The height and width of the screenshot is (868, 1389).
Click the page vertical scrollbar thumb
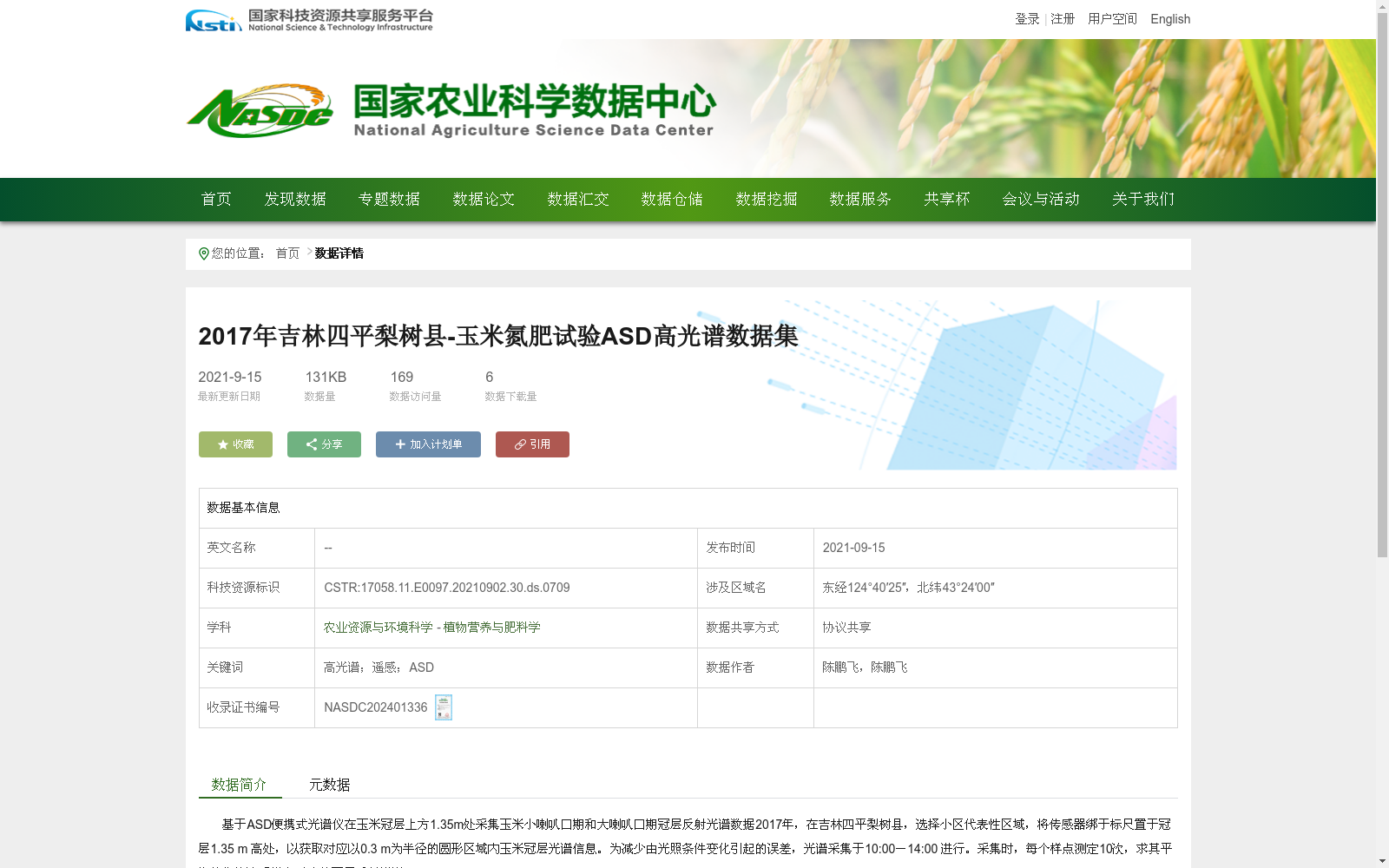point(1382,286)
